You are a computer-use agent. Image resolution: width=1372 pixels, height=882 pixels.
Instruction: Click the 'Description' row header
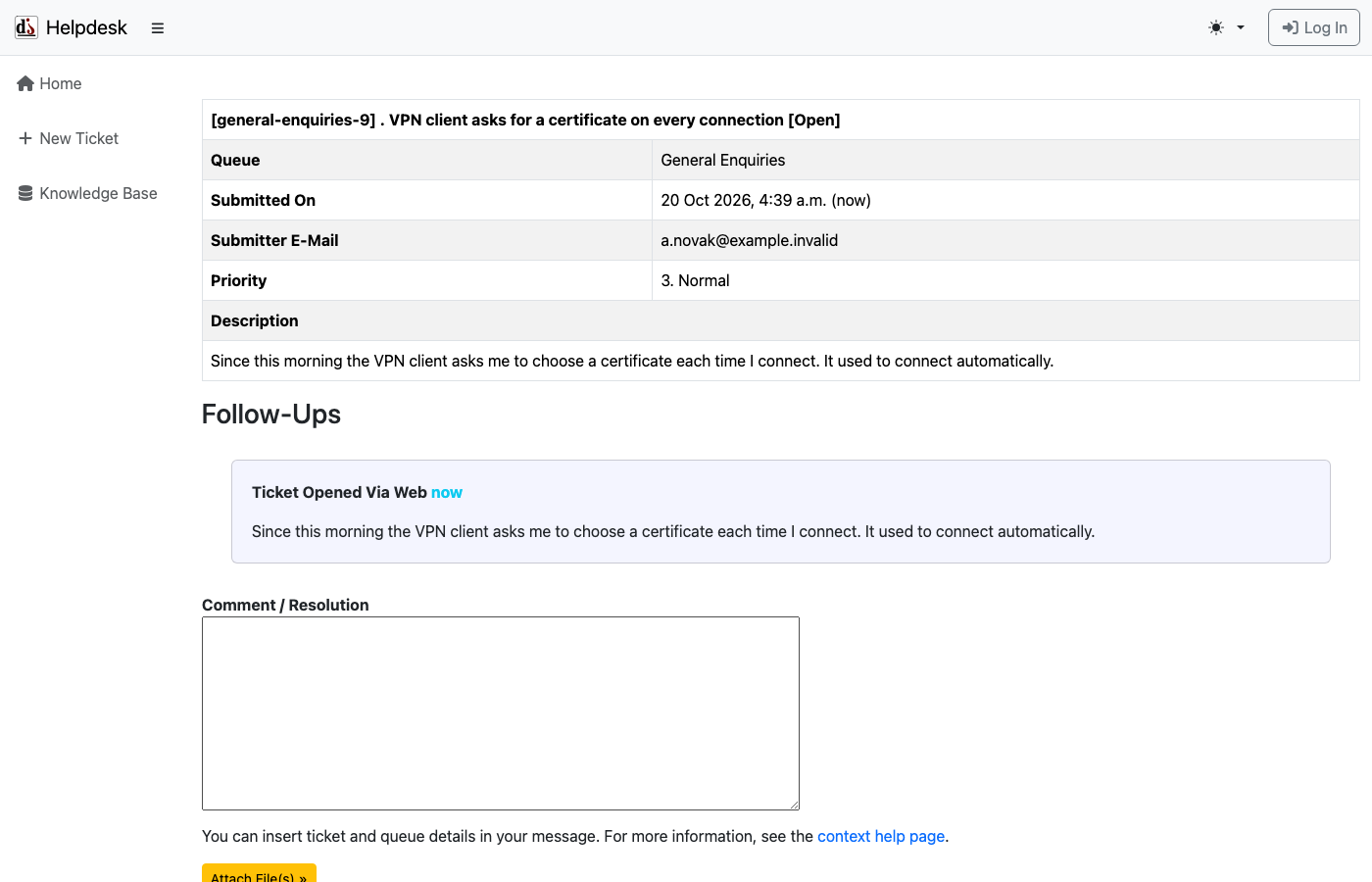255,321
